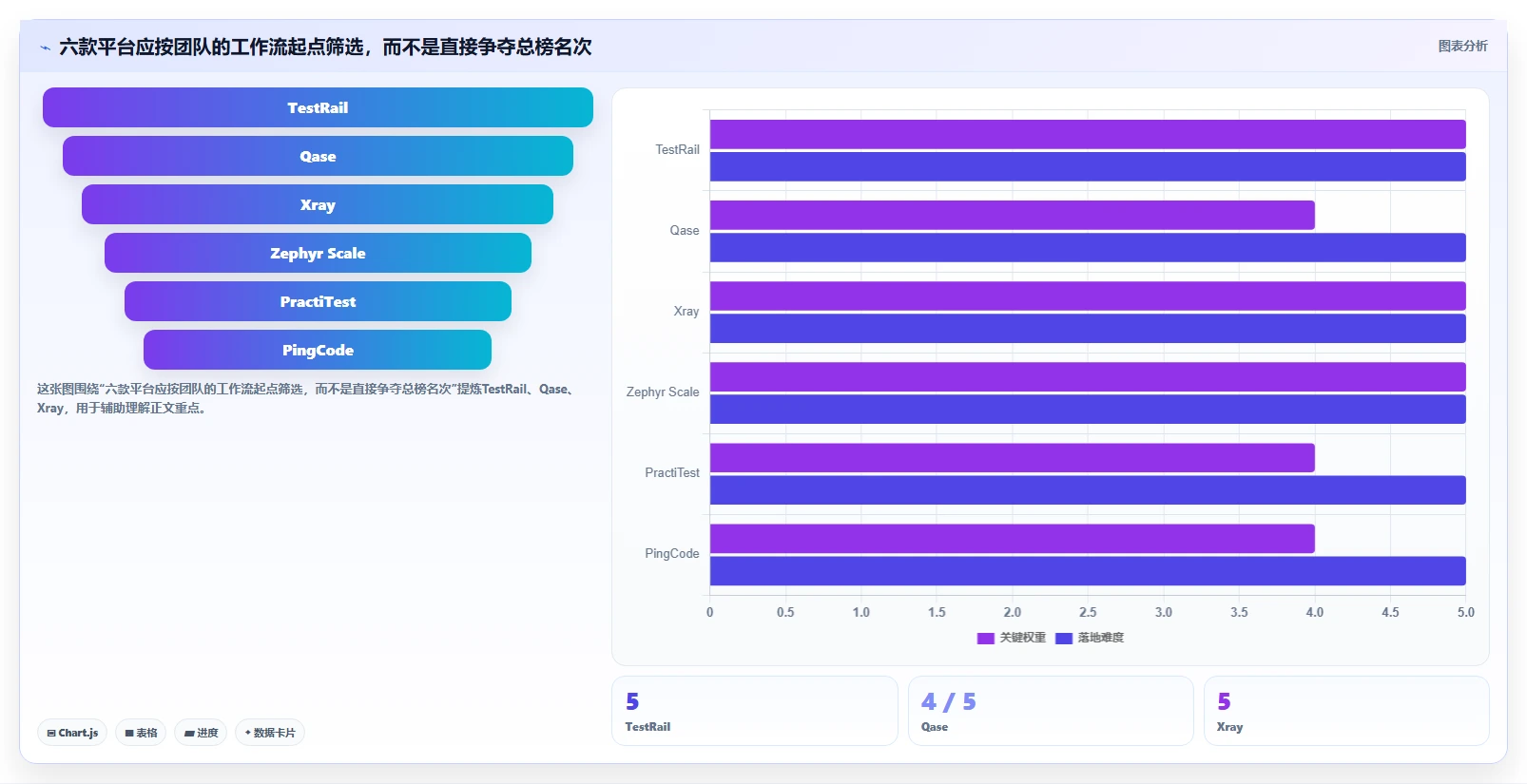This screenshot has height=784, width=1527.
Task: Select the Zephyr Scale funnel bar
Action: [318, 253]
